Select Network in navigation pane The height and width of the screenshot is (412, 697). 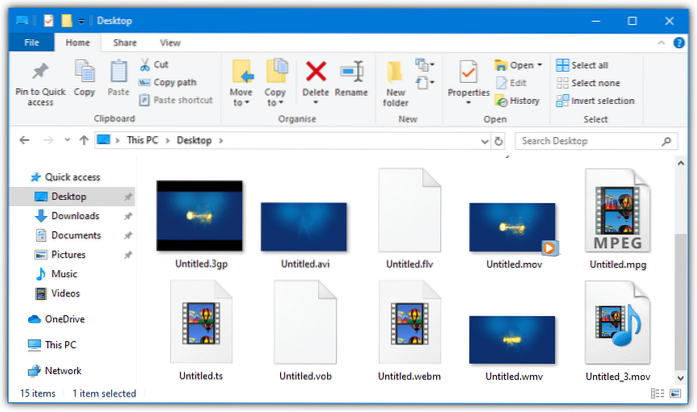tap(63, 371)
